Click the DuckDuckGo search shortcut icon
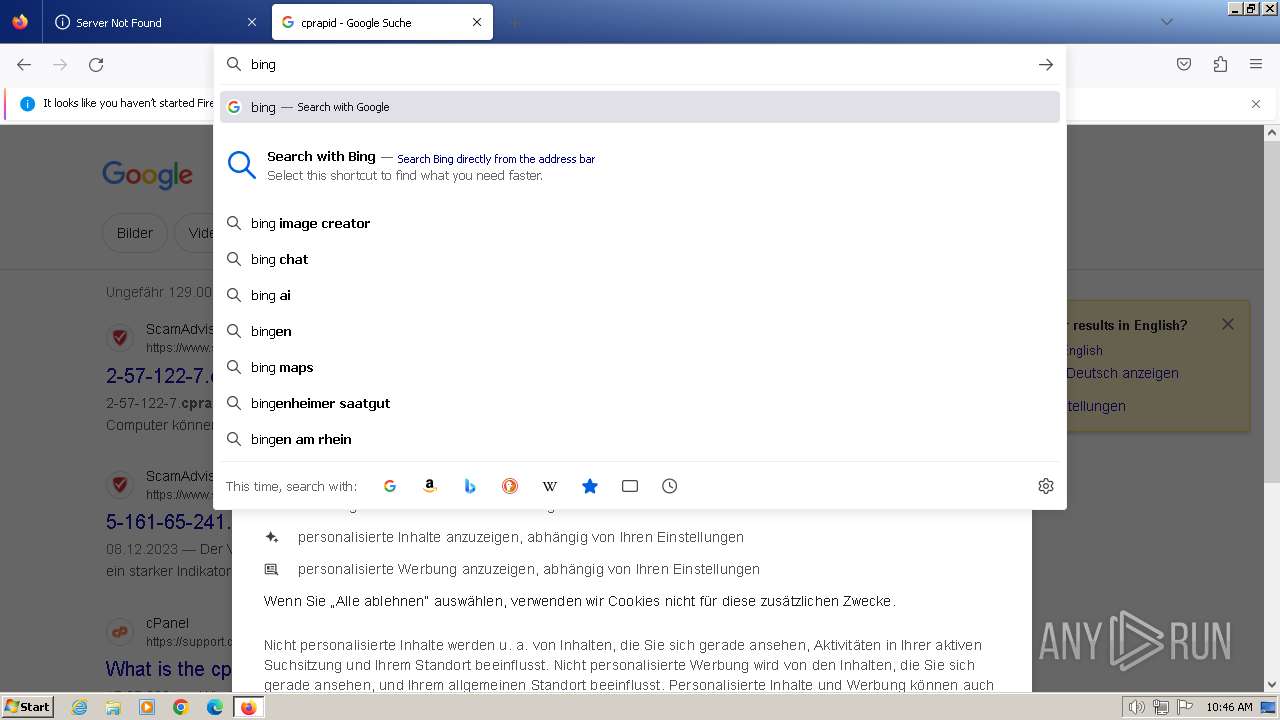Screen dimensions: 1280x720 tap(510, 486)
